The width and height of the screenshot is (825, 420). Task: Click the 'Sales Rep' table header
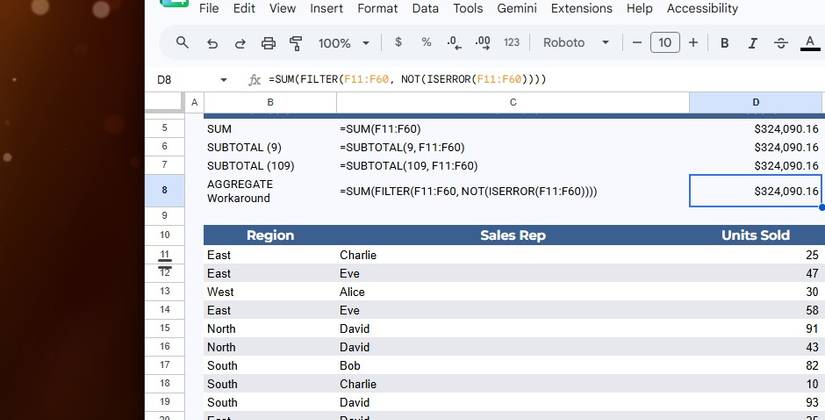click(x=512, y=235)
